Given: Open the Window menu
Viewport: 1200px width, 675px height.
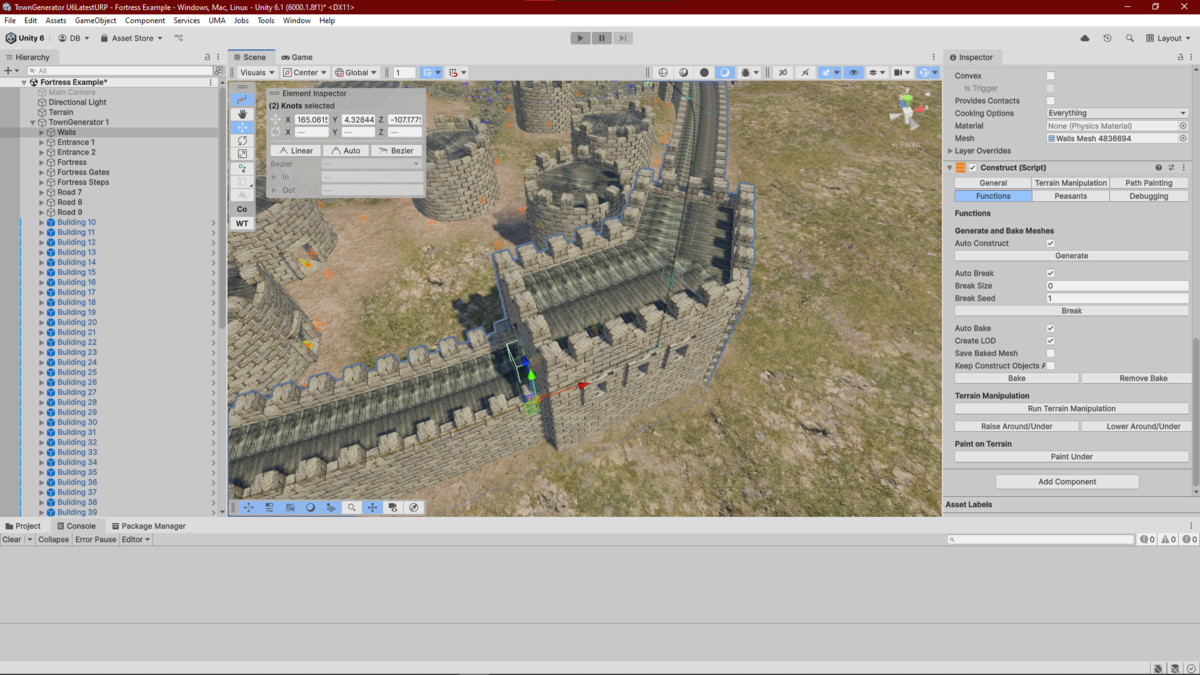Looking at the screenshot, I should coord(296,20).
